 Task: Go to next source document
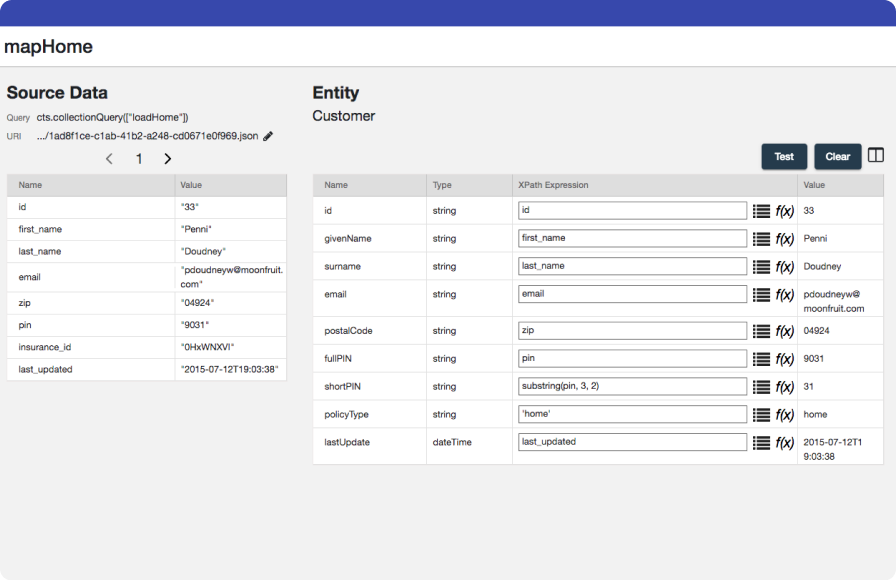(x=167, y=159)
